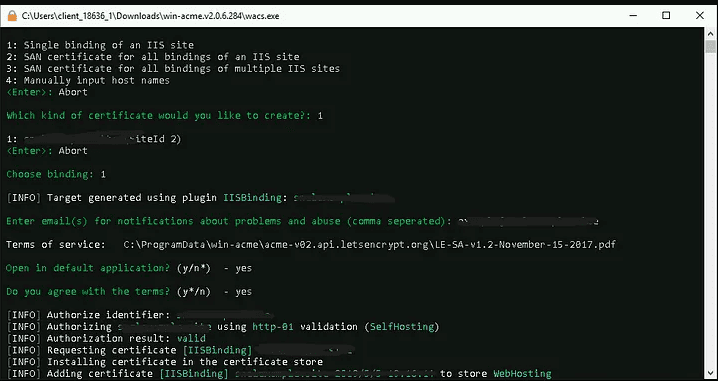Click the wacs.exe path in the title bar

(x=151, y=16)
